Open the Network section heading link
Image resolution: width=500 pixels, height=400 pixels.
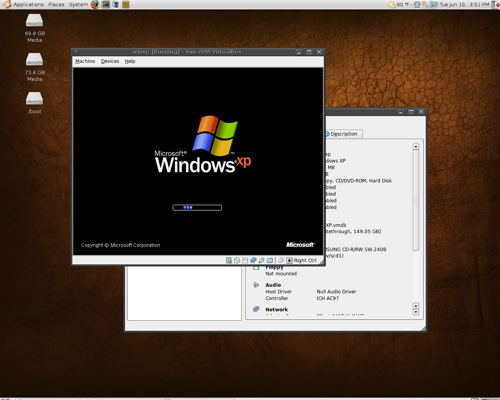click(x=277, y=310)
